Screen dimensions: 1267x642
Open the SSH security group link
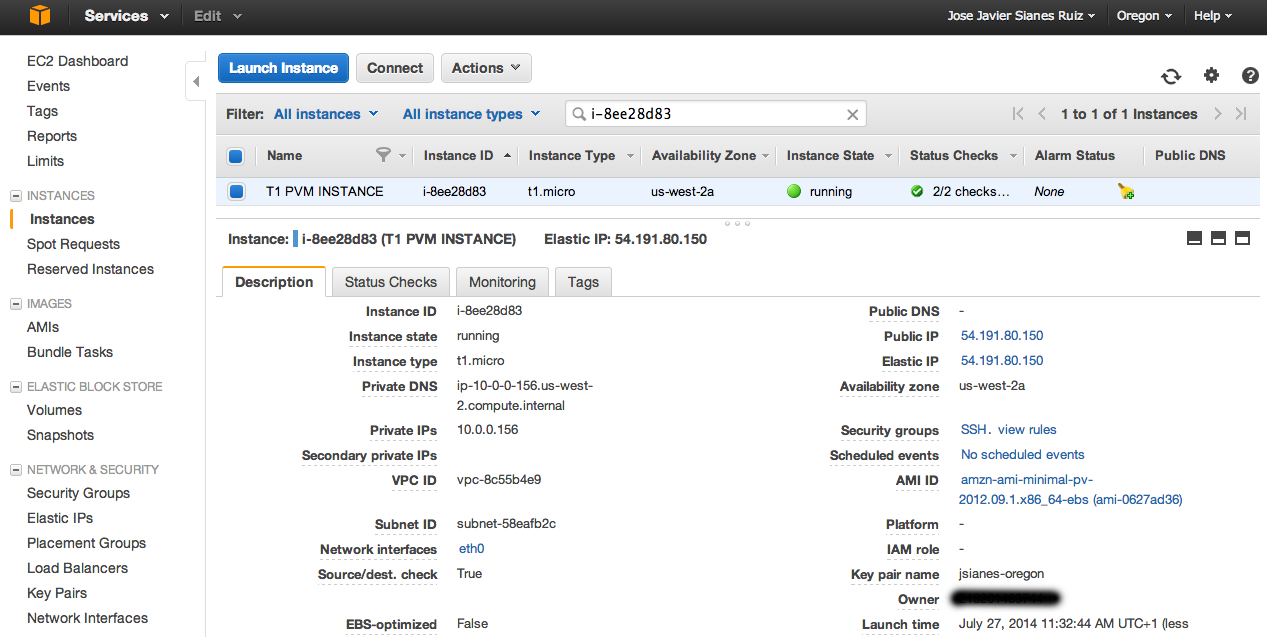[x=973, y=430]
